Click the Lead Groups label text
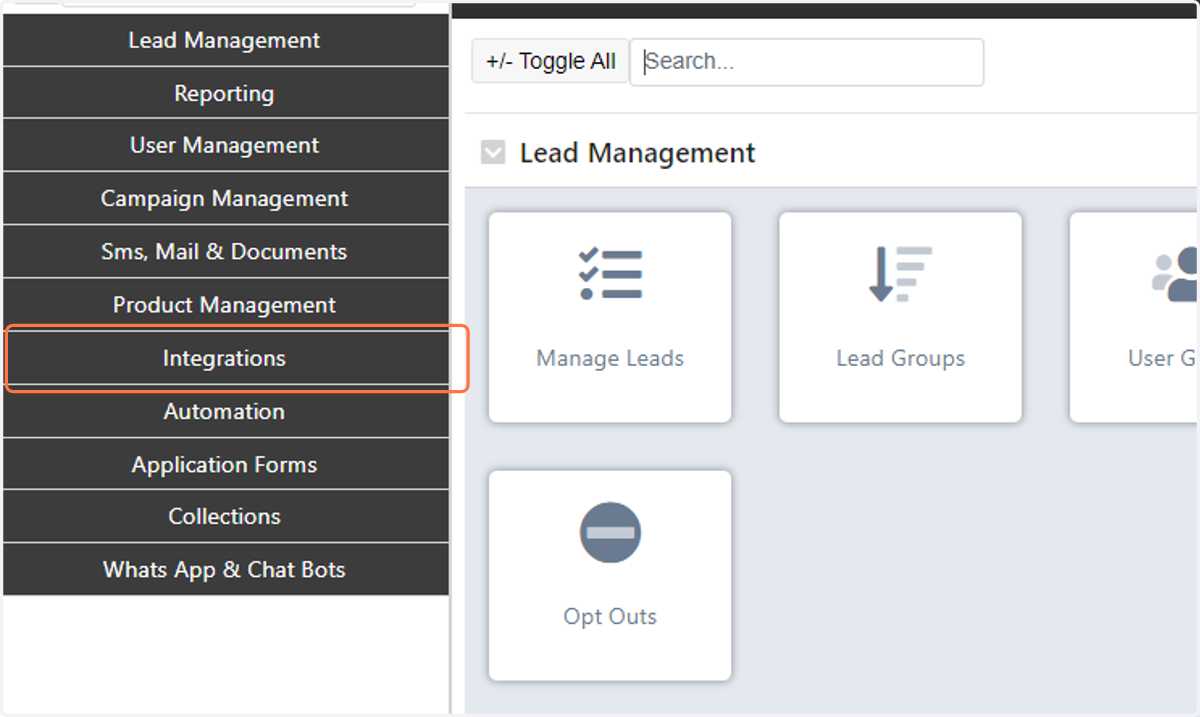This screenshot has height=717, width=1200. pos(900,358)
